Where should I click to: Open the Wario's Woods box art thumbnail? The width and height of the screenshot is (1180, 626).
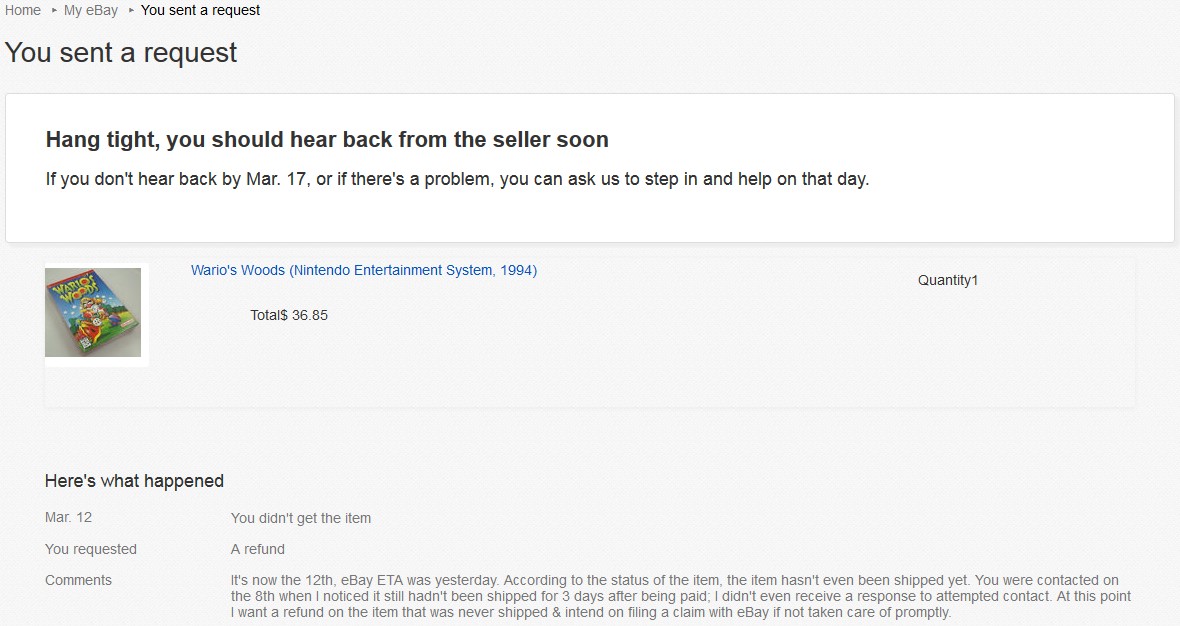(93, 312)
